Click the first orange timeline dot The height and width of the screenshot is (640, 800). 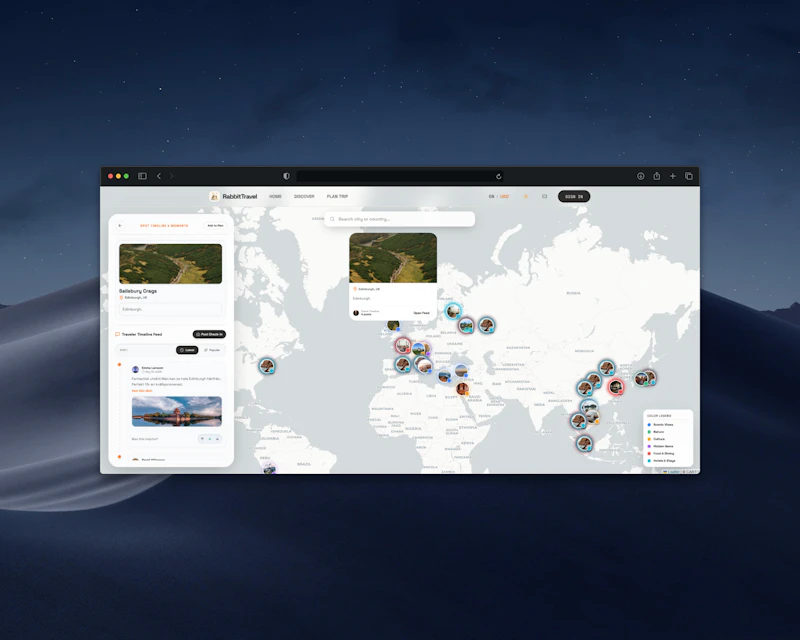point(119,364)
